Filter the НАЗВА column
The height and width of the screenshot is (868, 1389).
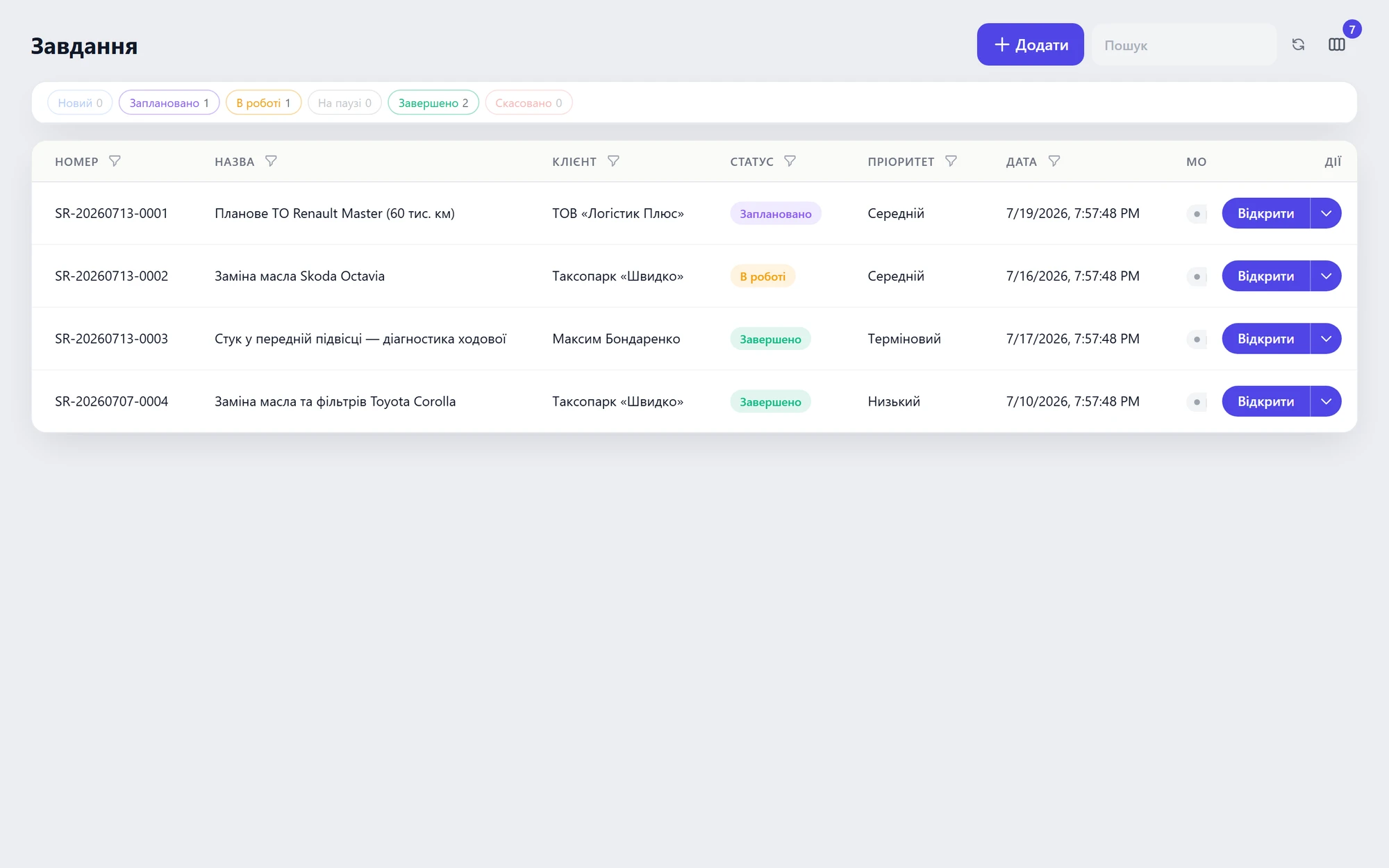[271, 161]
